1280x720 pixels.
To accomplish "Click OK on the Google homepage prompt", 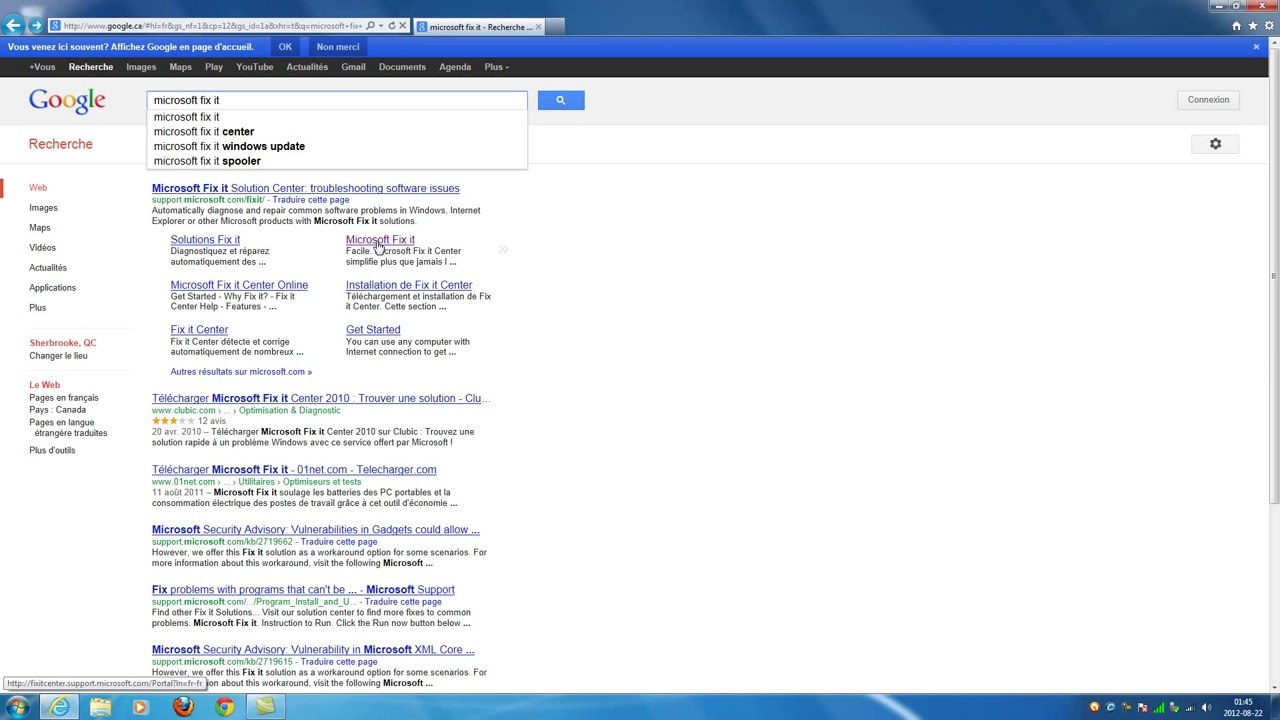I will [285, 47].
